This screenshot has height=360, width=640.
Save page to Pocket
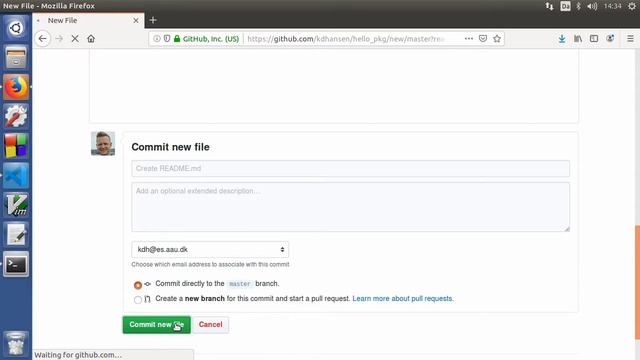tap(483, 39)
